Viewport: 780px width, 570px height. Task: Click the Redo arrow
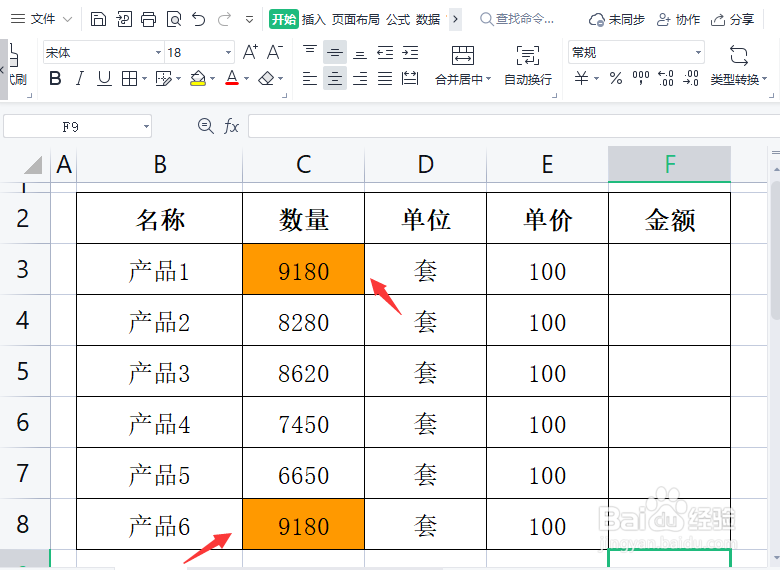pos(224,19)
